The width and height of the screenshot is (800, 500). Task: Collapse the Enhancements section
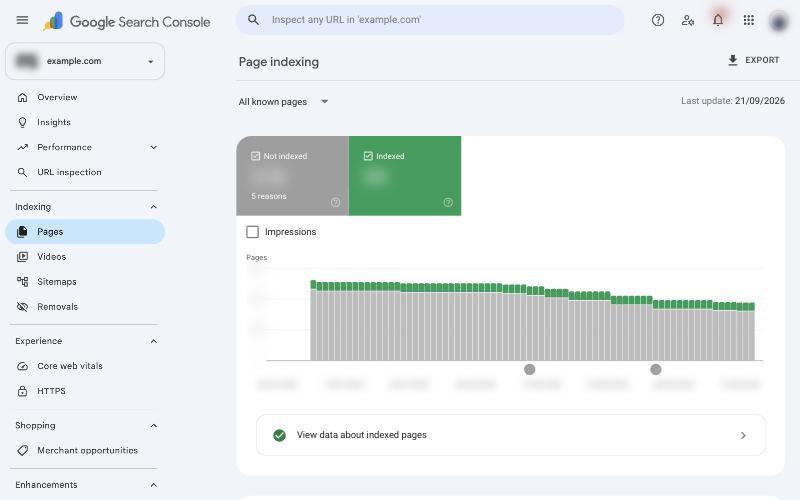tap(154, 485)
